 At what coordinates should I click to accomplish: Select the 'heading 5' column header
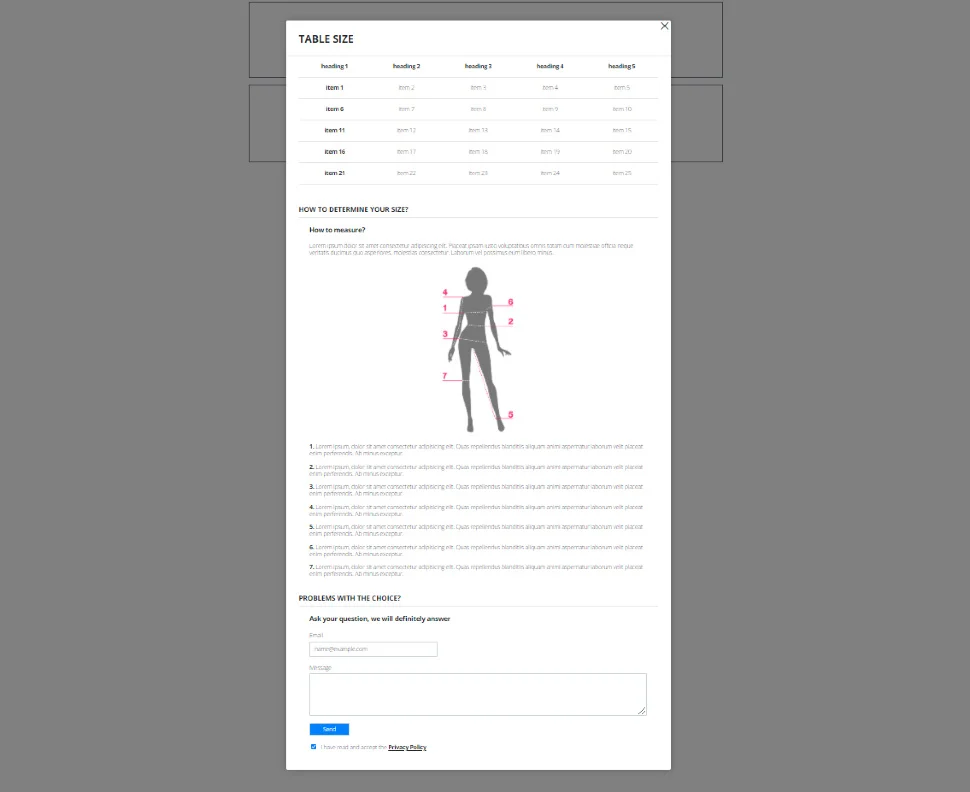[622, 66]
